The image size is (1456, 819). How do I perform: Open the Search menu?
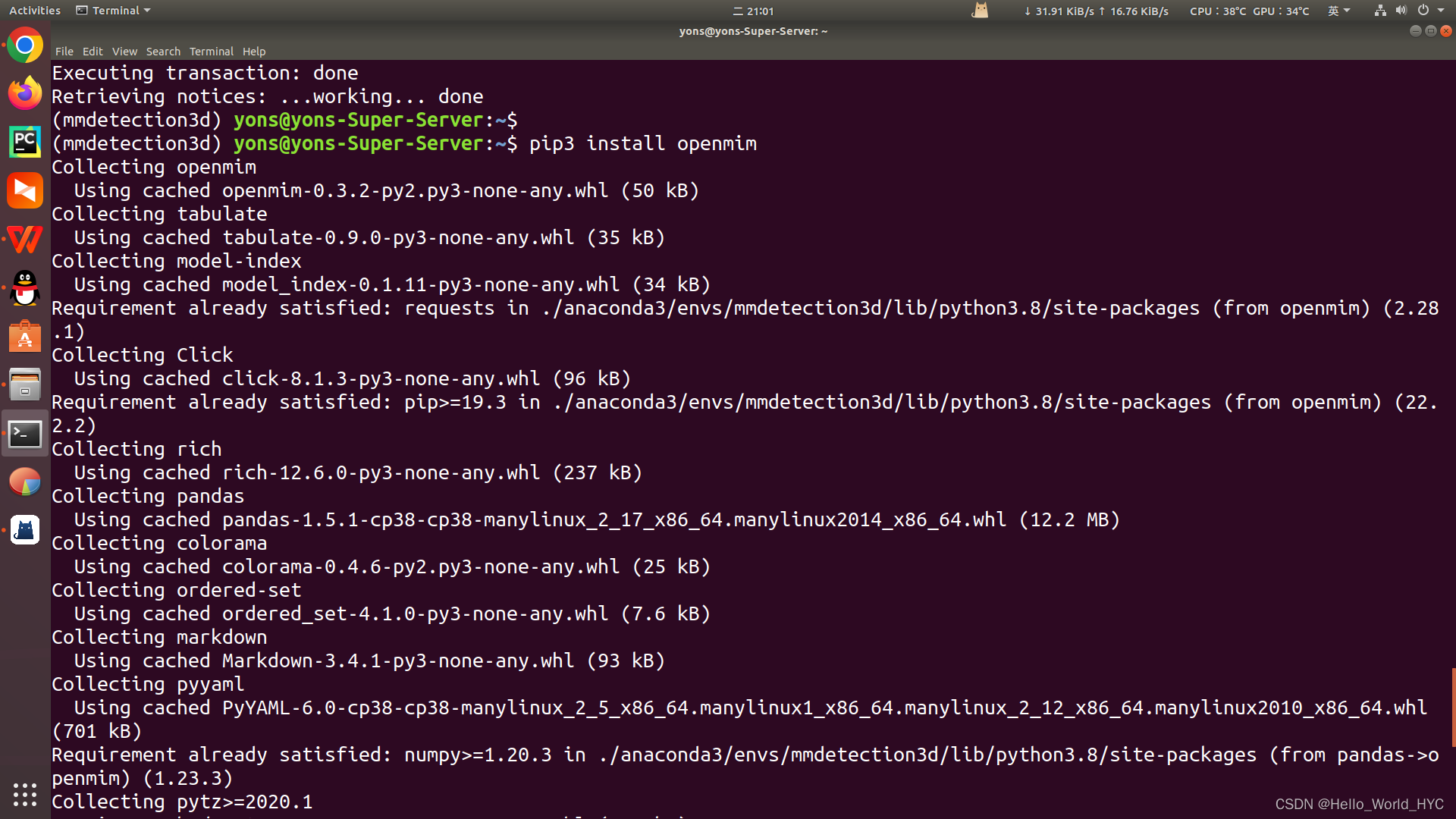[x=163, y=52]
